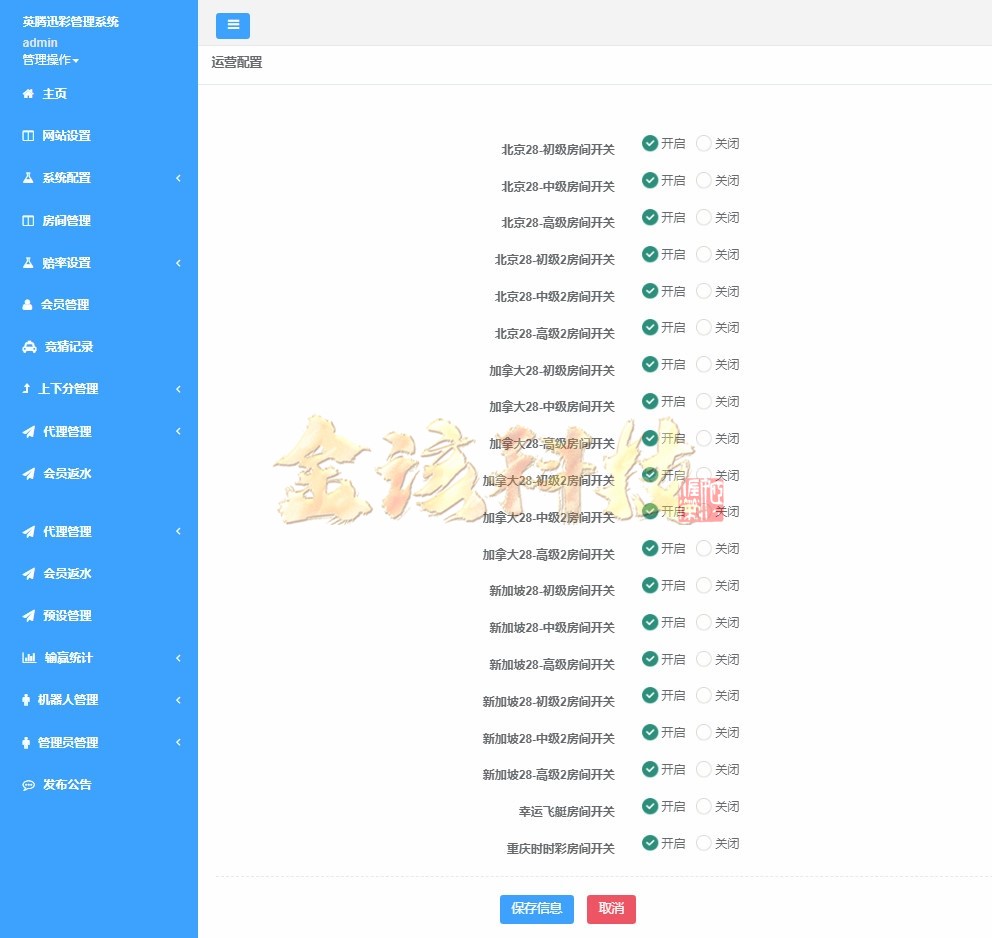Open 发布公告 via its speech-bubble icon

[27, 784]
